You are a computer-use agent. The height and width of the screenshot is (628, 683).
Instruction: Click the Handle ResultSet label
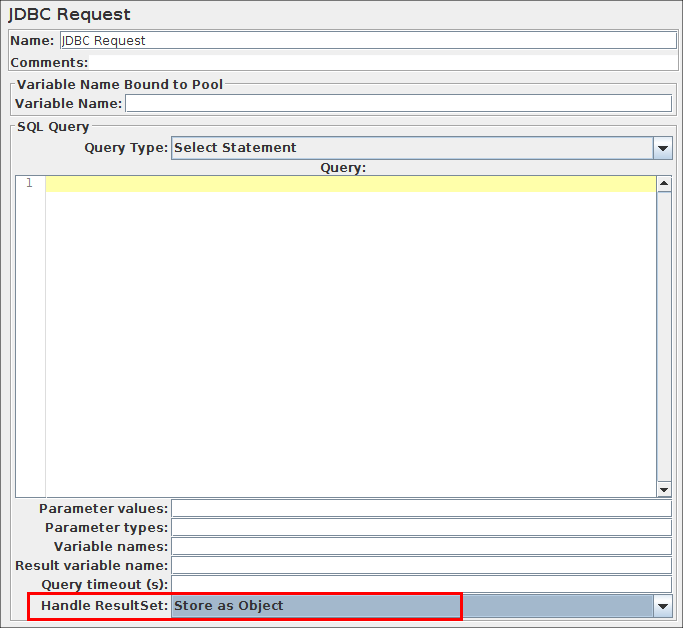[x=103, y=606]
